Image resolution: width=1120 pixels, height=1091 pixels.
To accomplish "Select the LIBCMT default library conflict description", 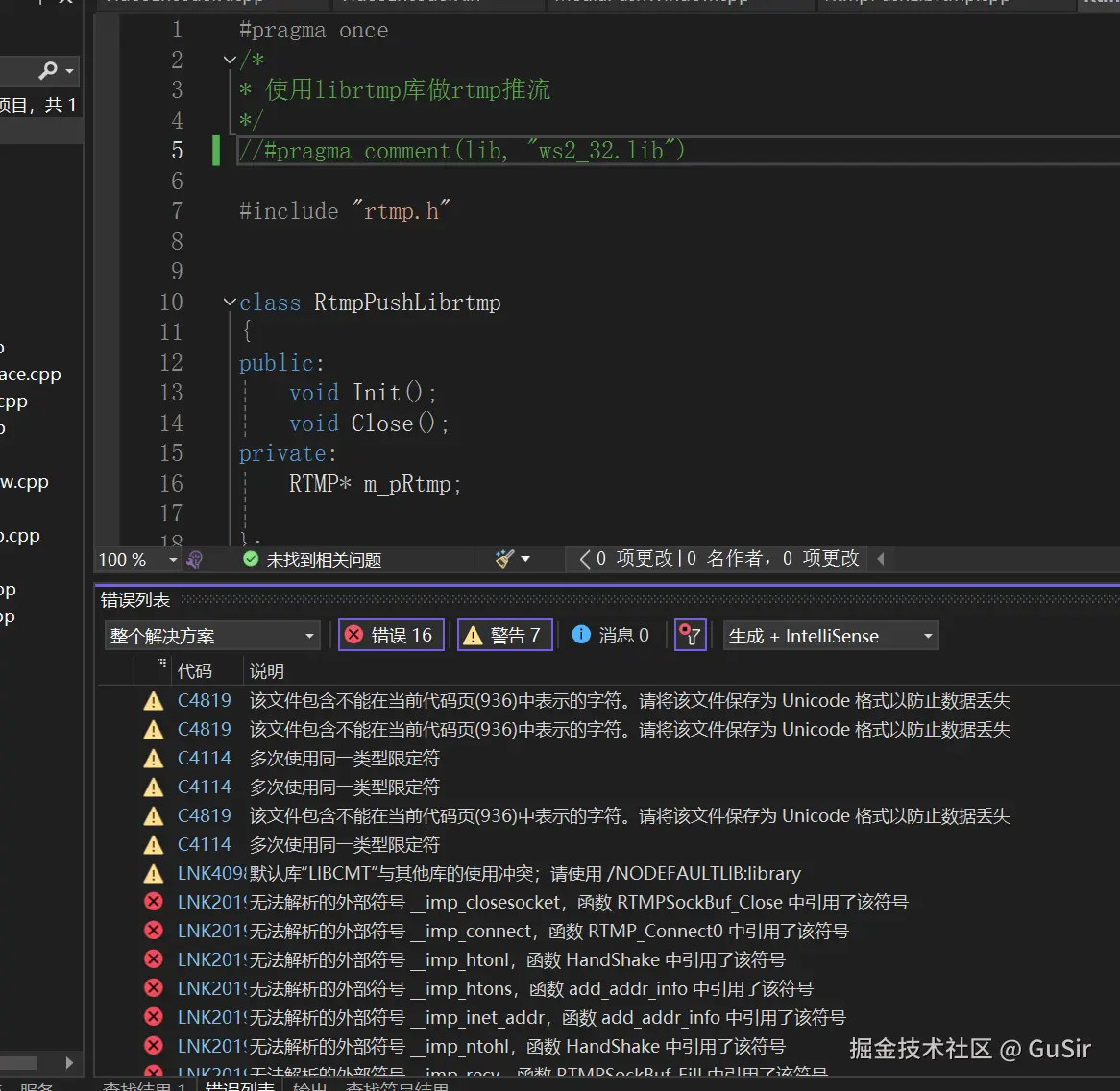I will (x=525, y=873).
